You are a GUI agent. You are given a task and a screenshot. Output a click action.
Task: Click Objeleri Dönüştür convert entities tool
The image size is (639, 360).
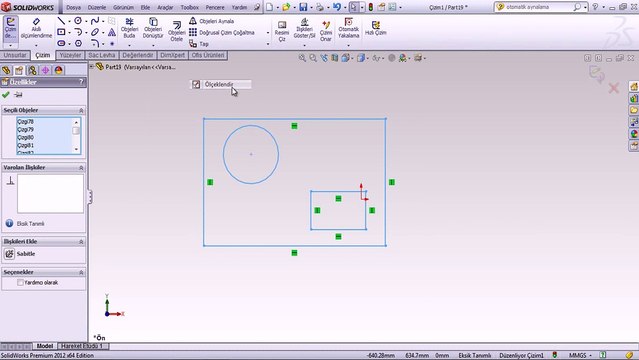[x=153, y=28]
